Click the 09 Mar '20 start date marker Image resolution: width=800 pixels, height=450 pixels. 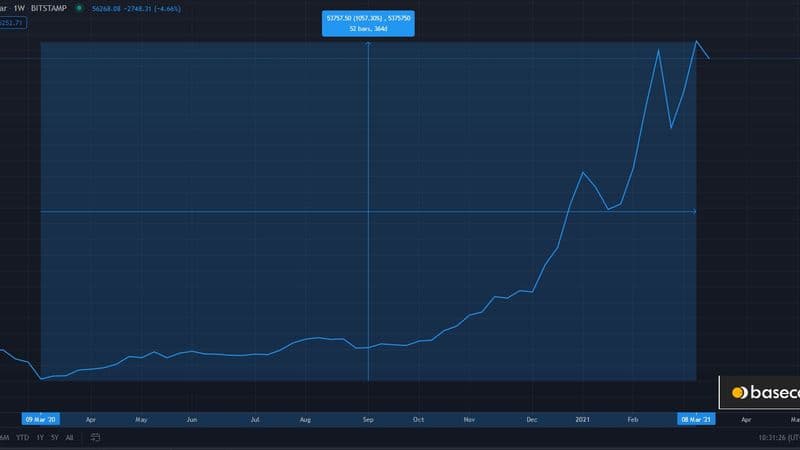(40, 419)
